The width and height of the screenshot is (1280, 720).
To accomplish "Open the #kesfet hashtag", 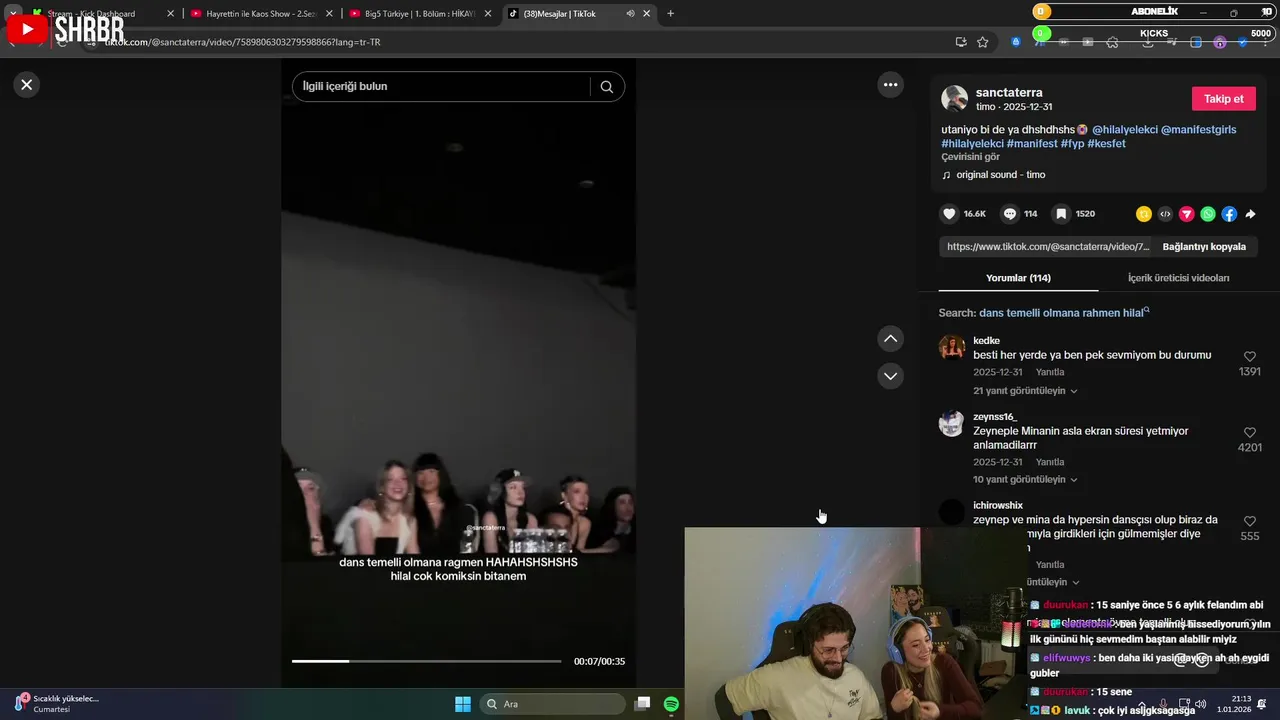I will (x=1106, y=144).
